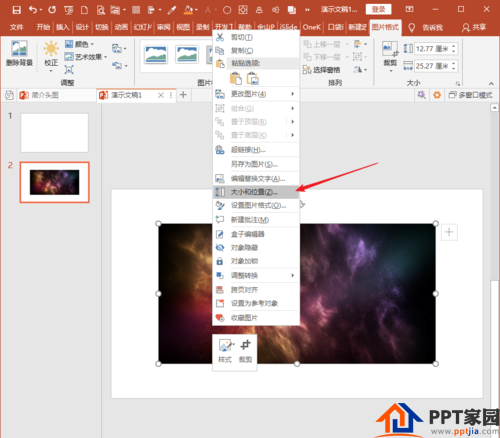Click the Save icon in quick access toolbar

[16, 10]
